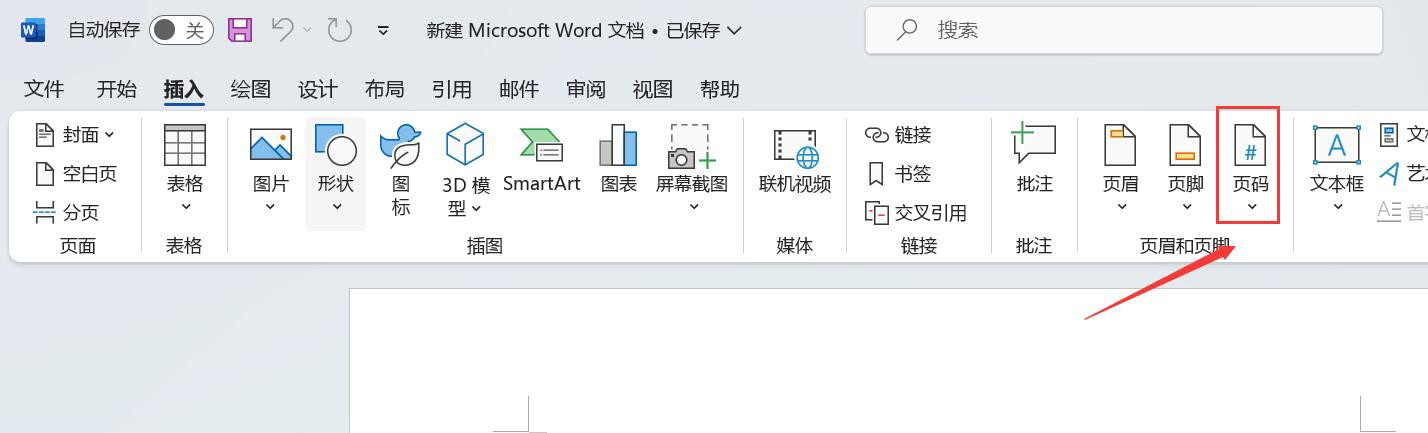Add a 批注 comment
Viewport: 1428px width, 433px height.
tap(1034, 160)
